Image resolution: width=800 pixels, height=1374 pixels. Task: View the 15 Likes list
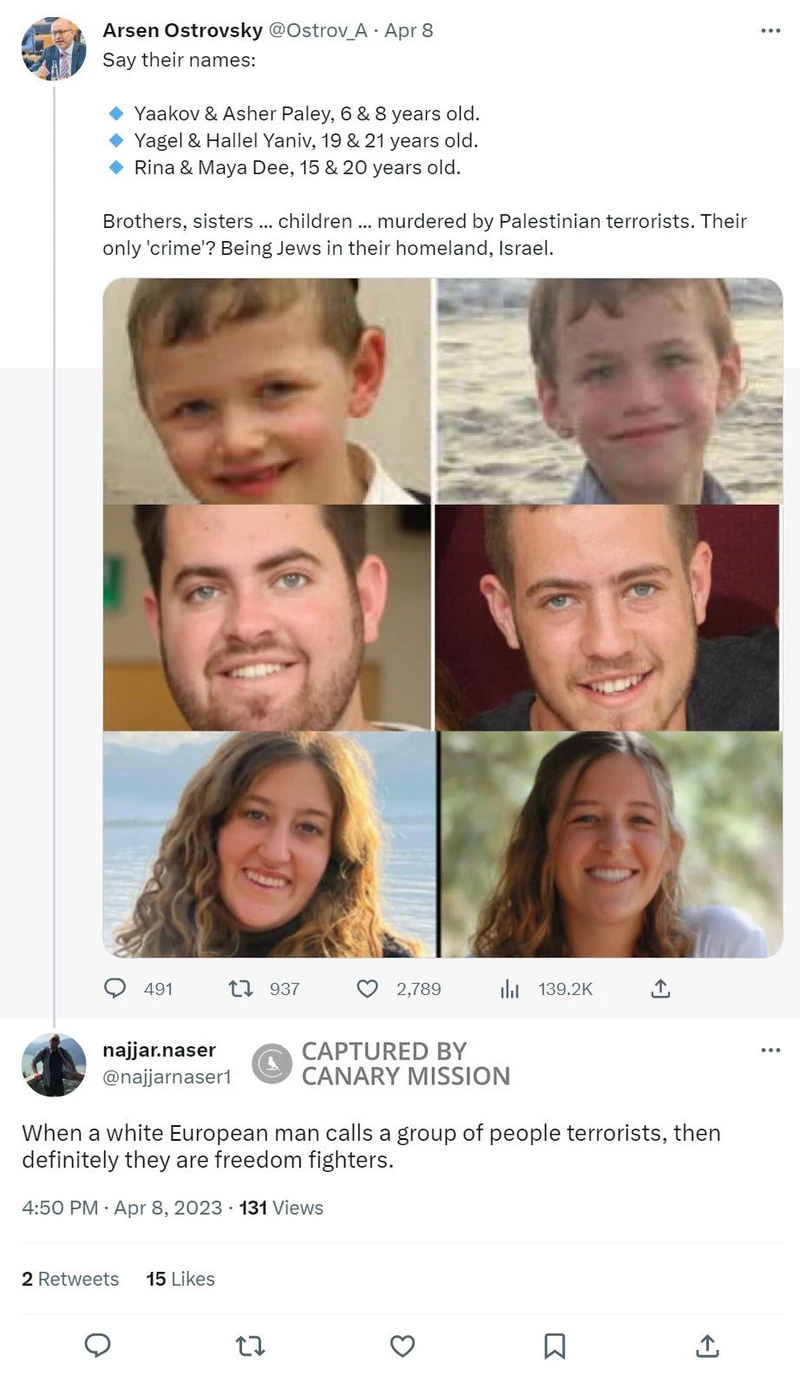(x=180, y=1279)
